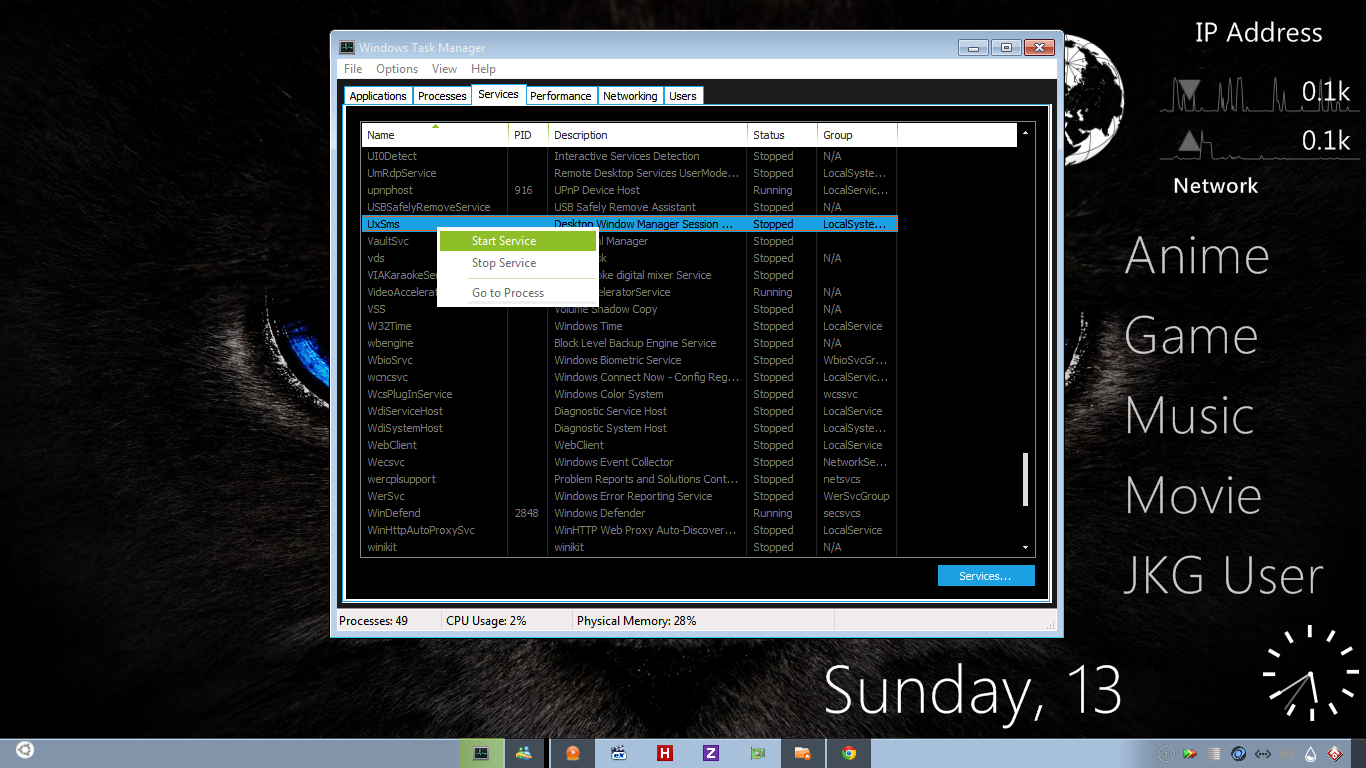Choose Stop Service from context menu
1366x768 pixels.
pos(518,263)
